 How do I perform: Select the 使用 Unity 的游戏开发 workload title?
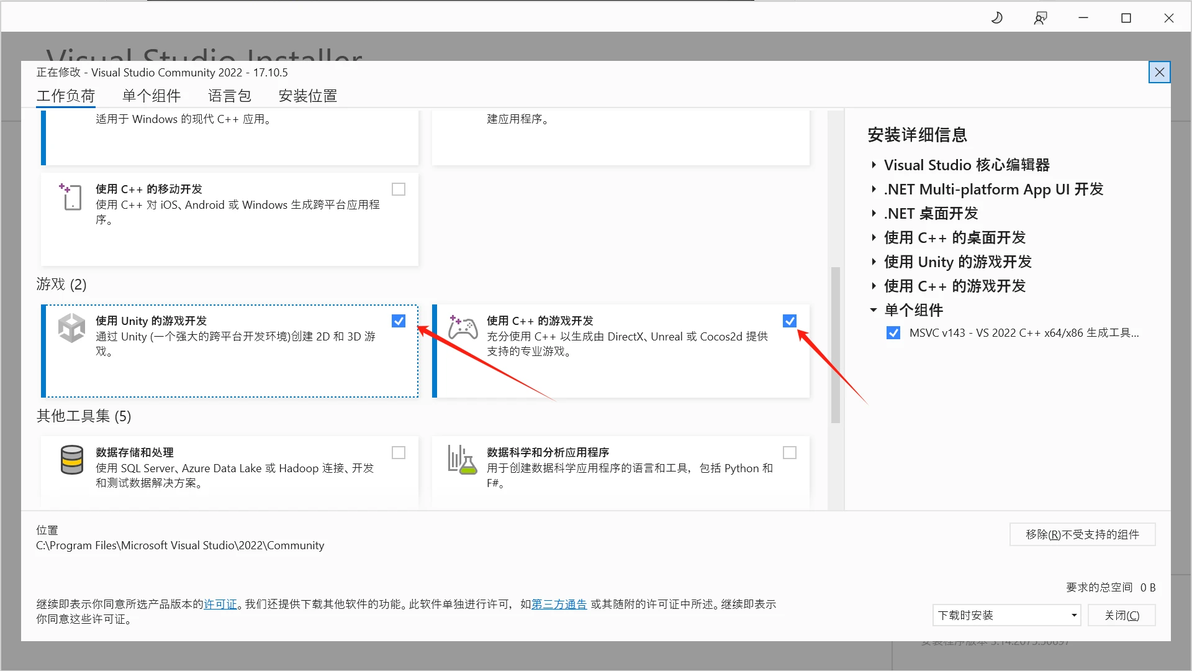click(x=151, y=321)
